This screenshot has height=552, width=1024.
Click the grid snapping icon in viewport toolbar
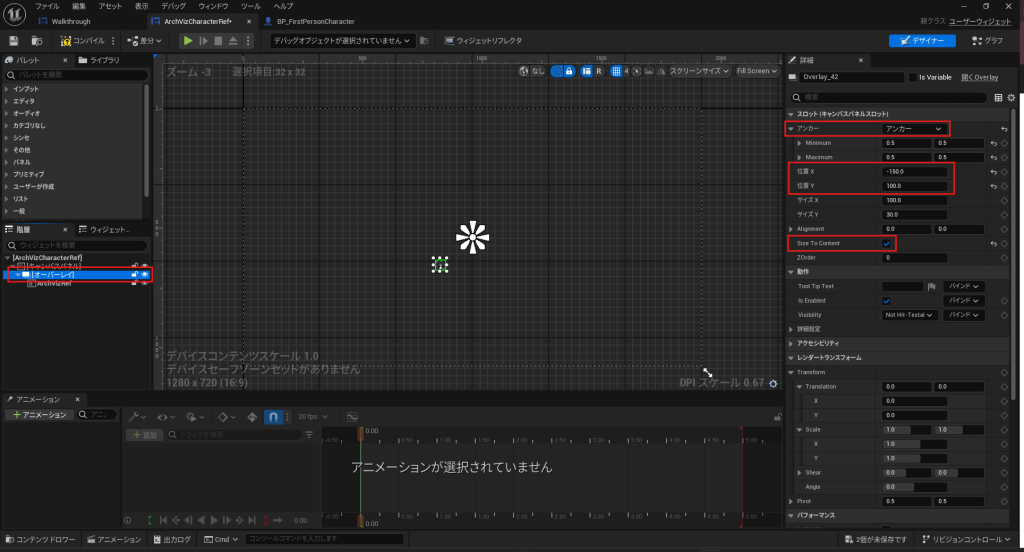point(616,71)
